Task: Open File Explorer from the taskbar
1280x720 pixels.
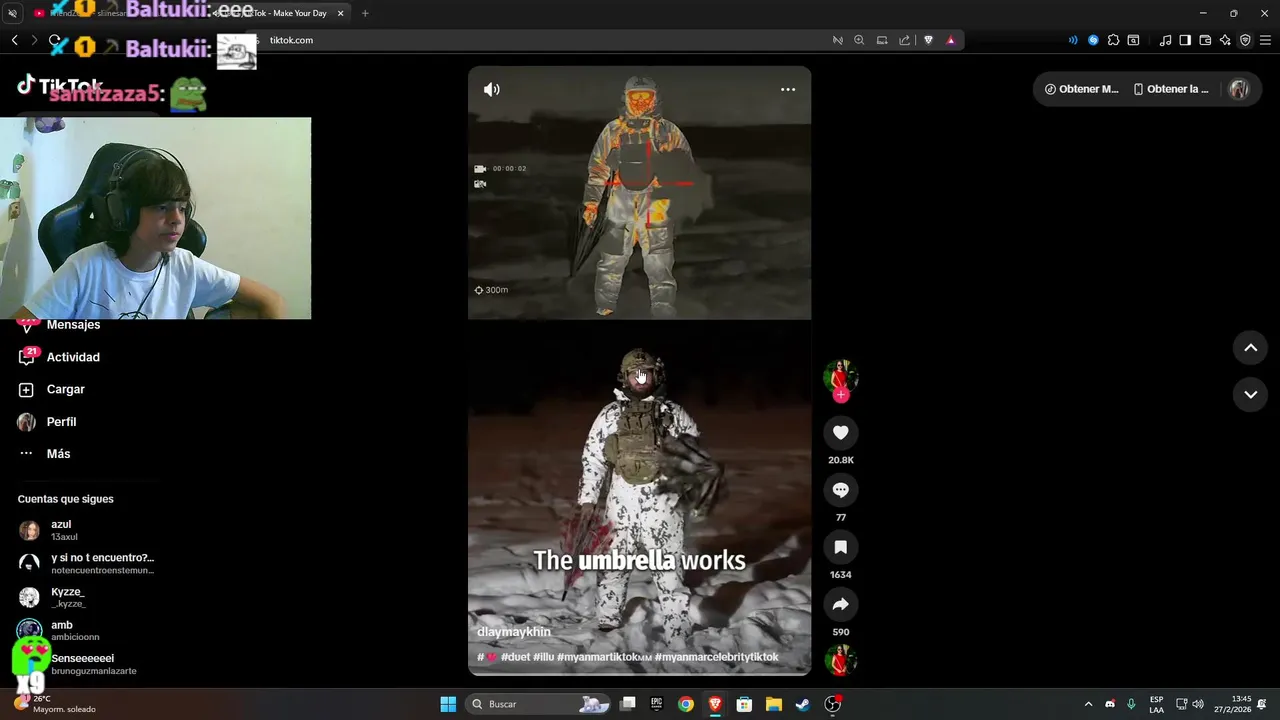Action: click(773, 704)
